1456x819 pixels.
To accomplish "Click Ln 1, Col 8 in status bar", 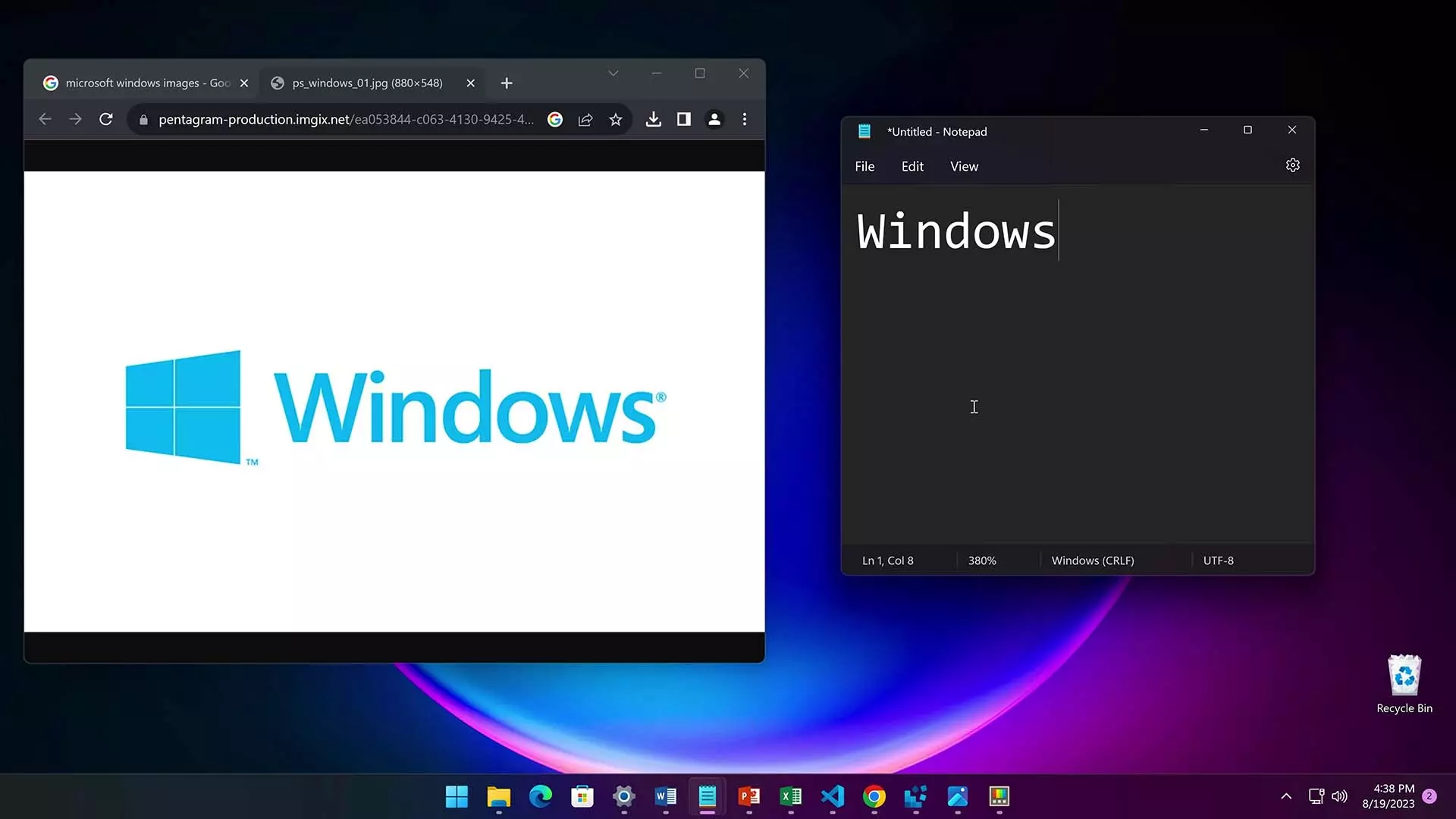I will (x=887, y=560).
